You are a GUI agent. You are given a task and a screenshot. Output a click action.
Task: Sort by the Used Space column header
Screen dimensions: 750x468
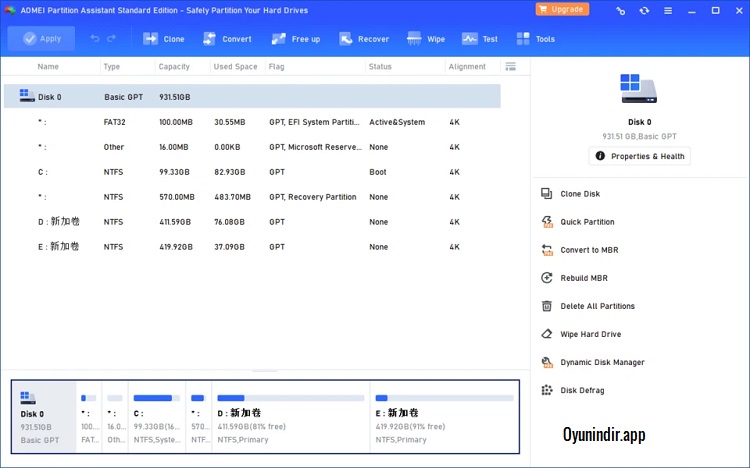click(235, 67)
